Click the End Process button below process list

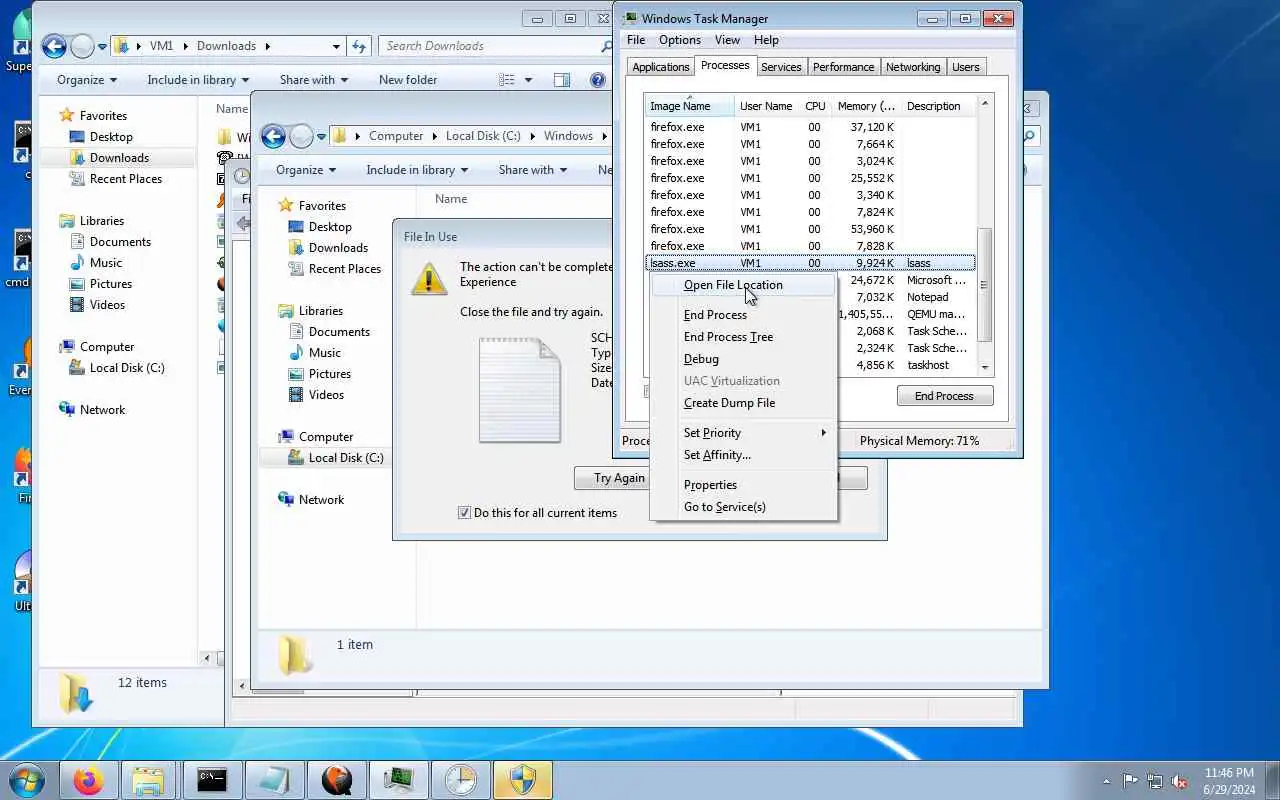click(944, 396)
